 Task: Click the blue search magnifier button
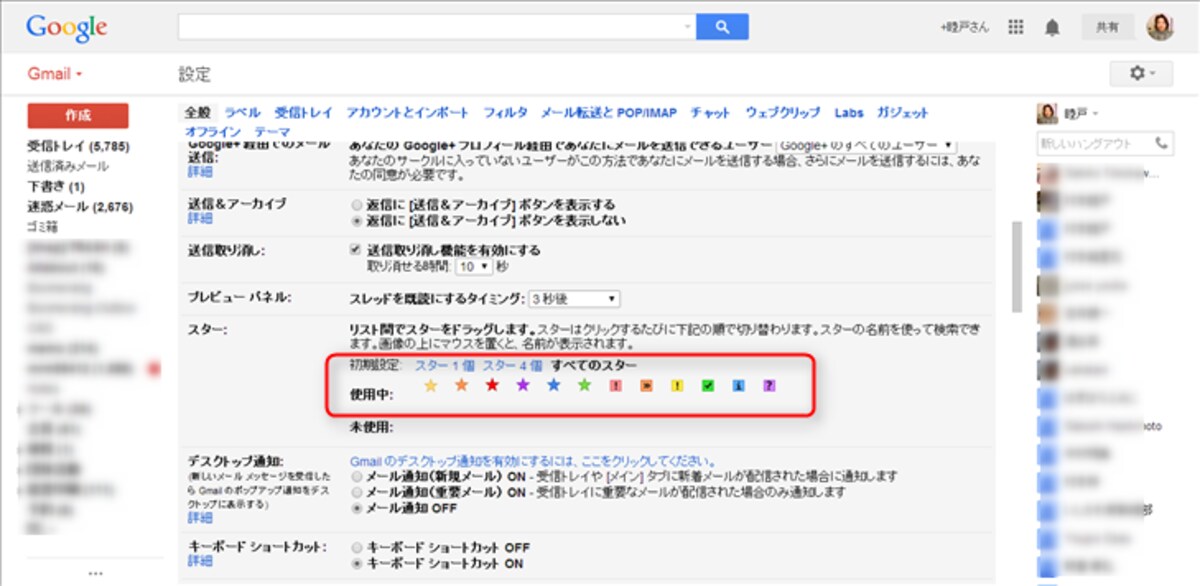(x=722, y=27)
